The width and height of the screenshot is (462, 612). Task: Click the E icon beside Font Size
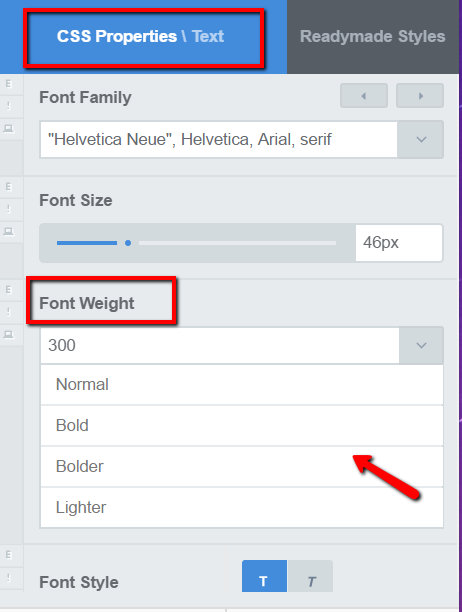(9, 187)
